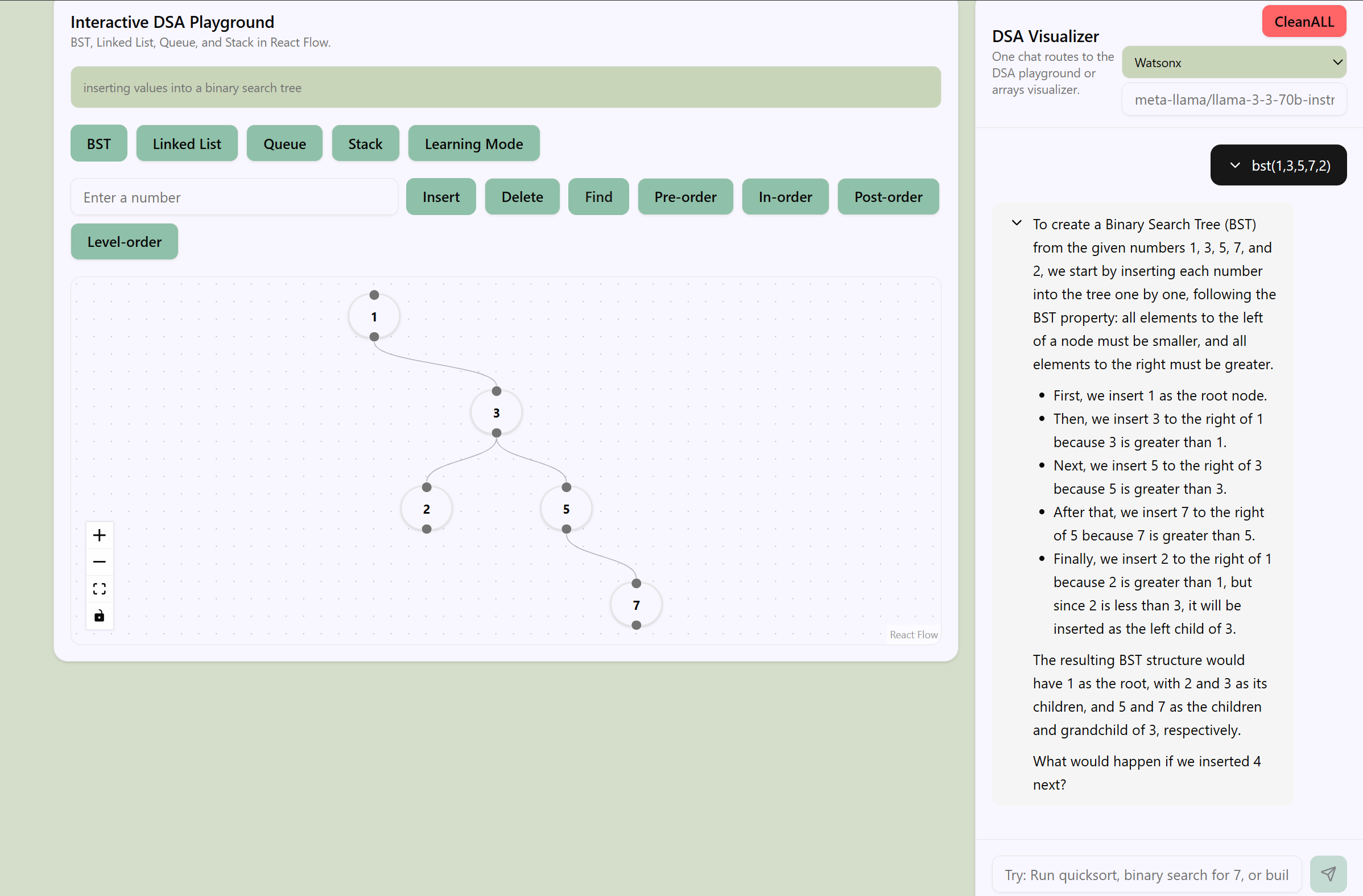Collapse the assistant BST explanation chevron
This screenshot has width=1363, height=896.
click(1017, 224)
